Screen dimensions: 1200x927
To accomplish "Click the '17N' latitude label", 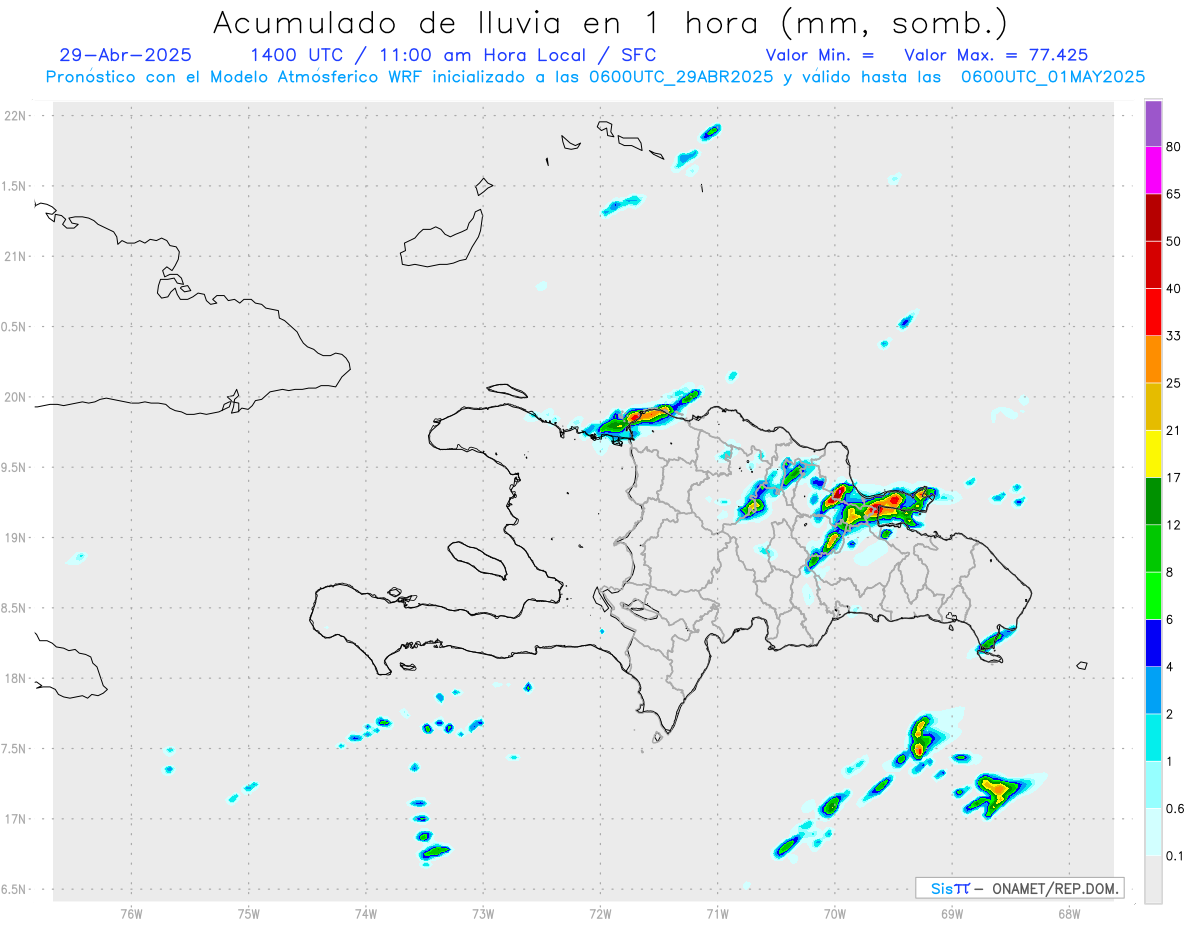I will (x=16, y=819).
